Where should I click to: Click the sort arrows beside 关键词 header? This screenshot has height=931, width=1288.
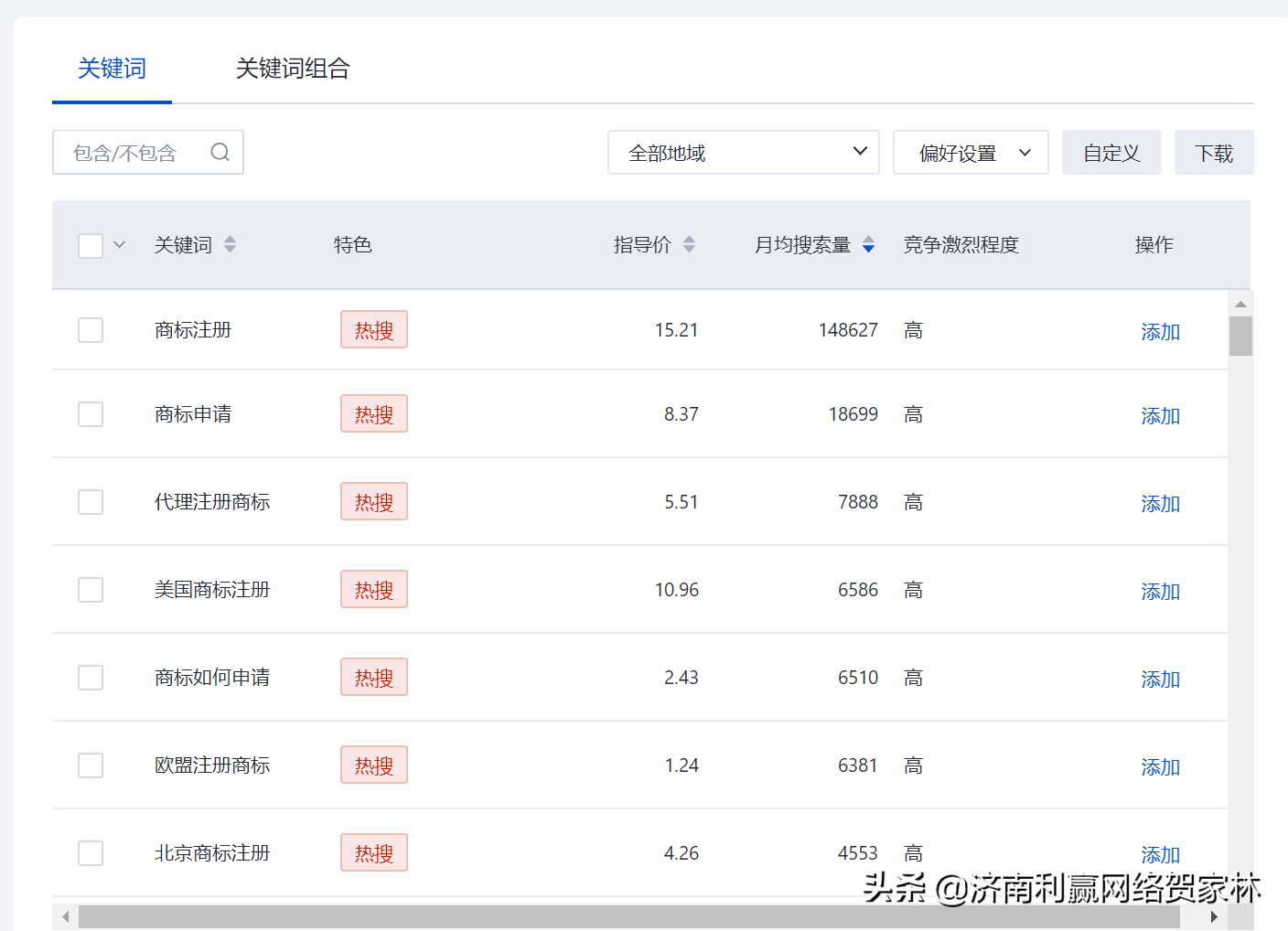(230, 244)
